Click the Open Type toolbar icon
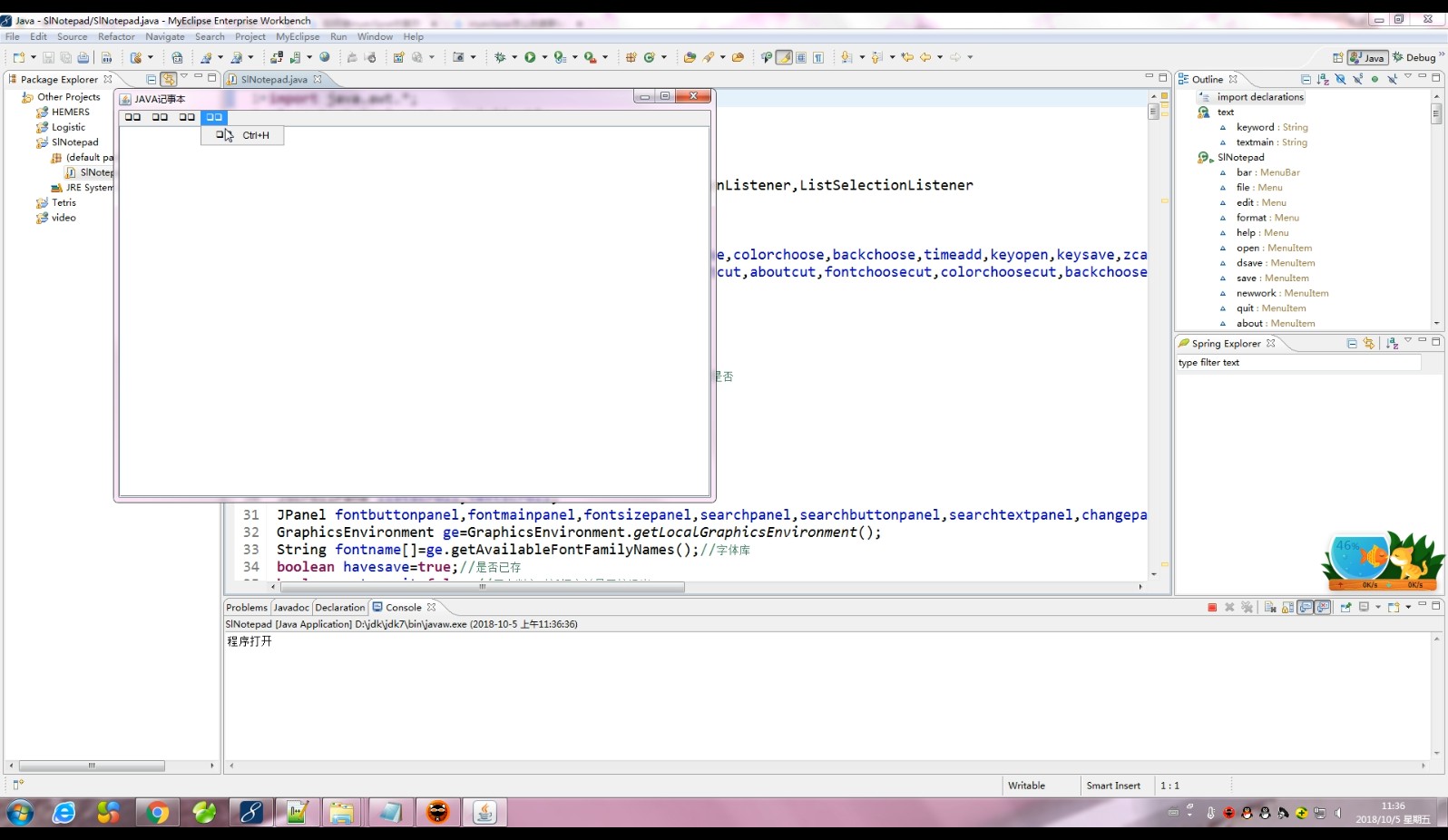This screenshot has width=1448, height=840. click(x=690, y=57)
